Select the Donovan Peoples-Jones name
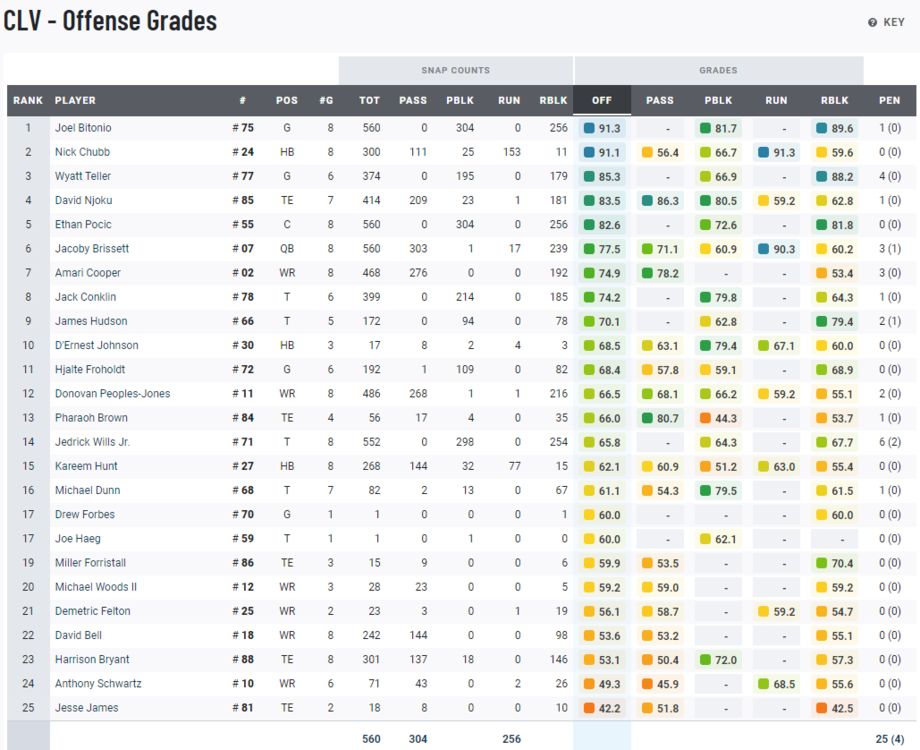 113,393
